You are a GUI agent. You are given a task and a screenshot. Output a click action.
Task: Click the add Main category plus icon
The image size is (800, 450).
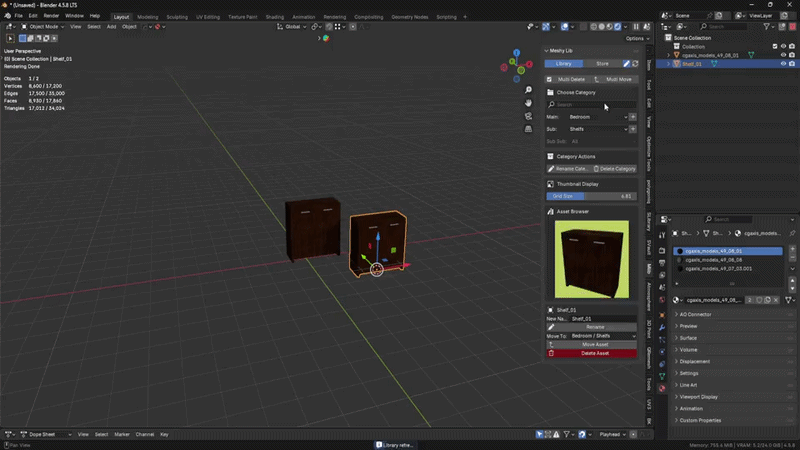tap(633, 117)
